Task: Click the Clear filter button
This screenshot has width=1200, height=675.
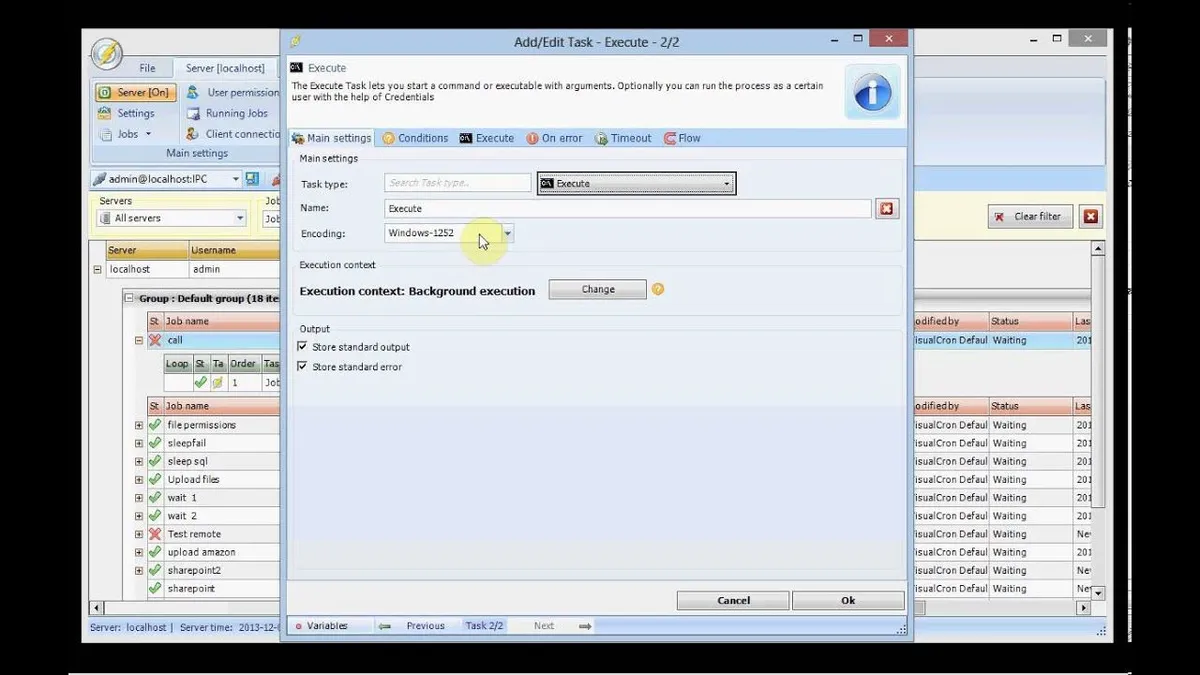Action: [x=1030, y=216]
